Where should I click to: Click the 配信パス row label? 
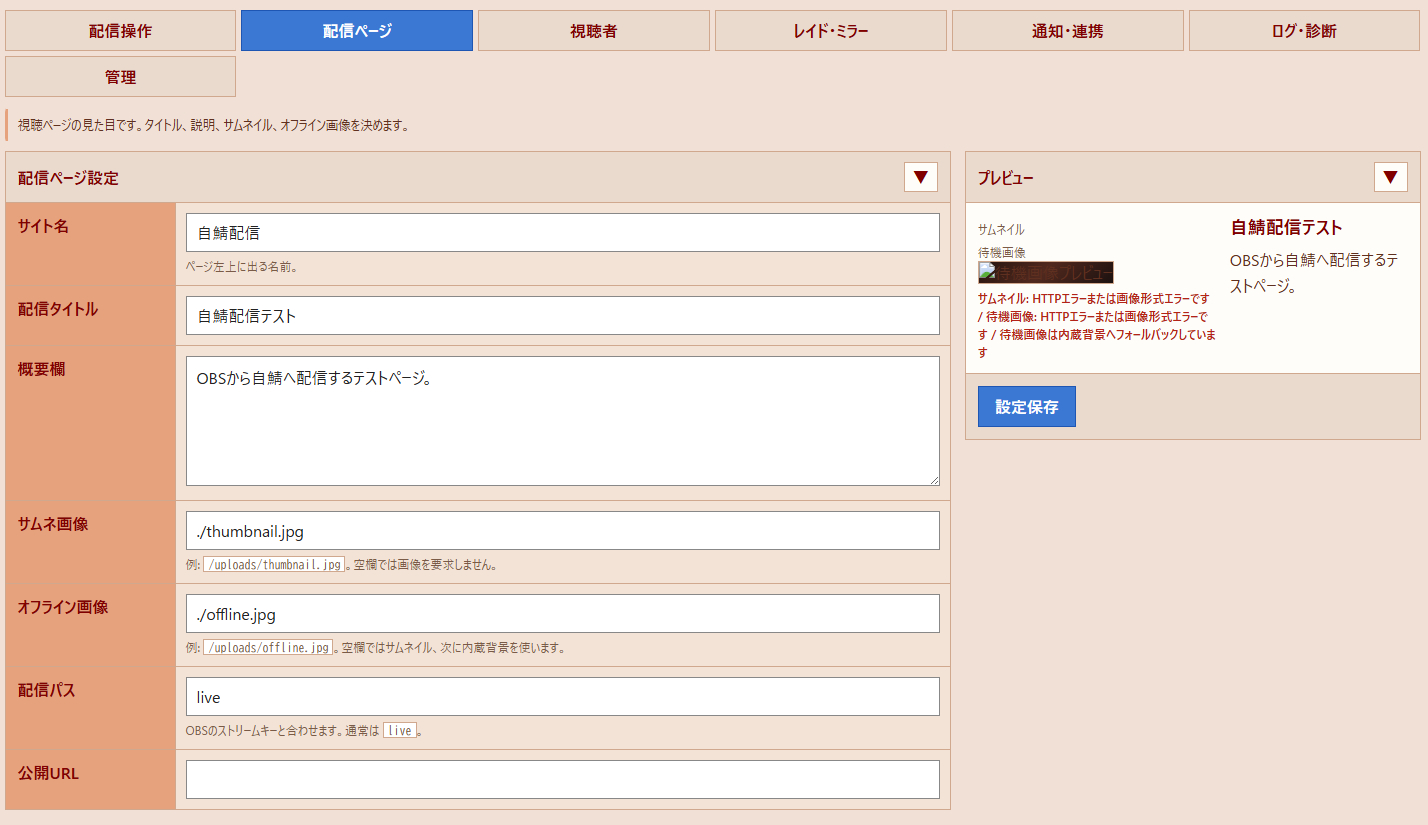(x=47, y=691)
